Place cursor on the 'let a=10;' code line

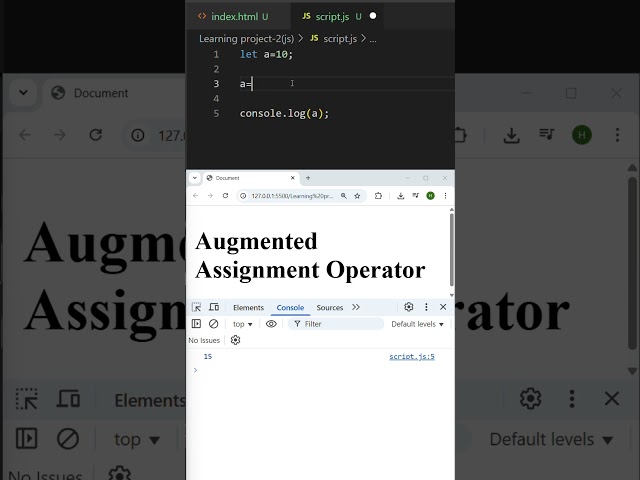266,54
